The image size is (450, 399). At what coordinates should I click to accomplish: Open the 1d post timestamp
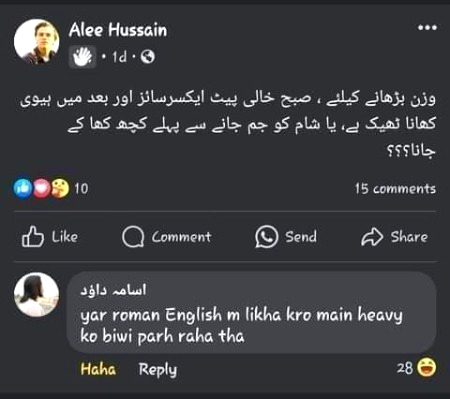click(x=119, y=57)
